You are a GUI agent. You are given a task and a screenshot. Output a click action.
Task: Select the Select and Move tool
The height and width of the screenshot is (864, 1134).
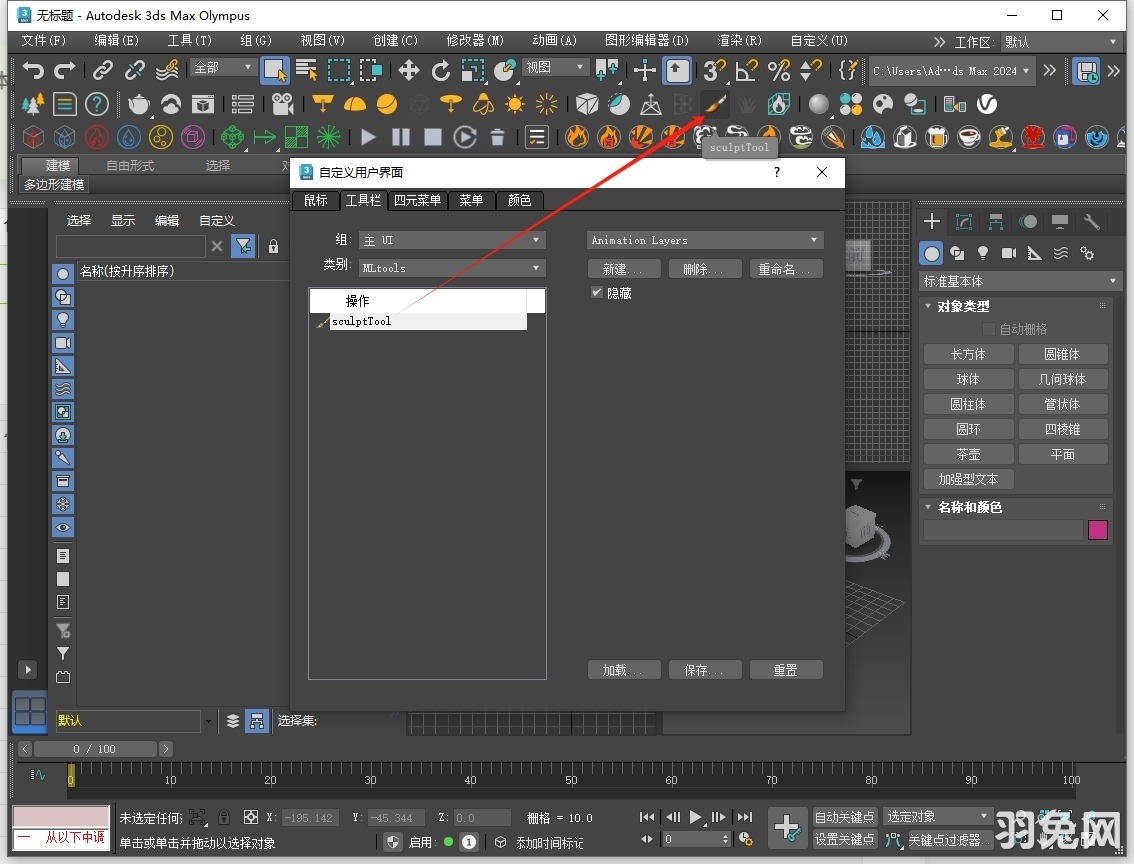tap(408, 70)
